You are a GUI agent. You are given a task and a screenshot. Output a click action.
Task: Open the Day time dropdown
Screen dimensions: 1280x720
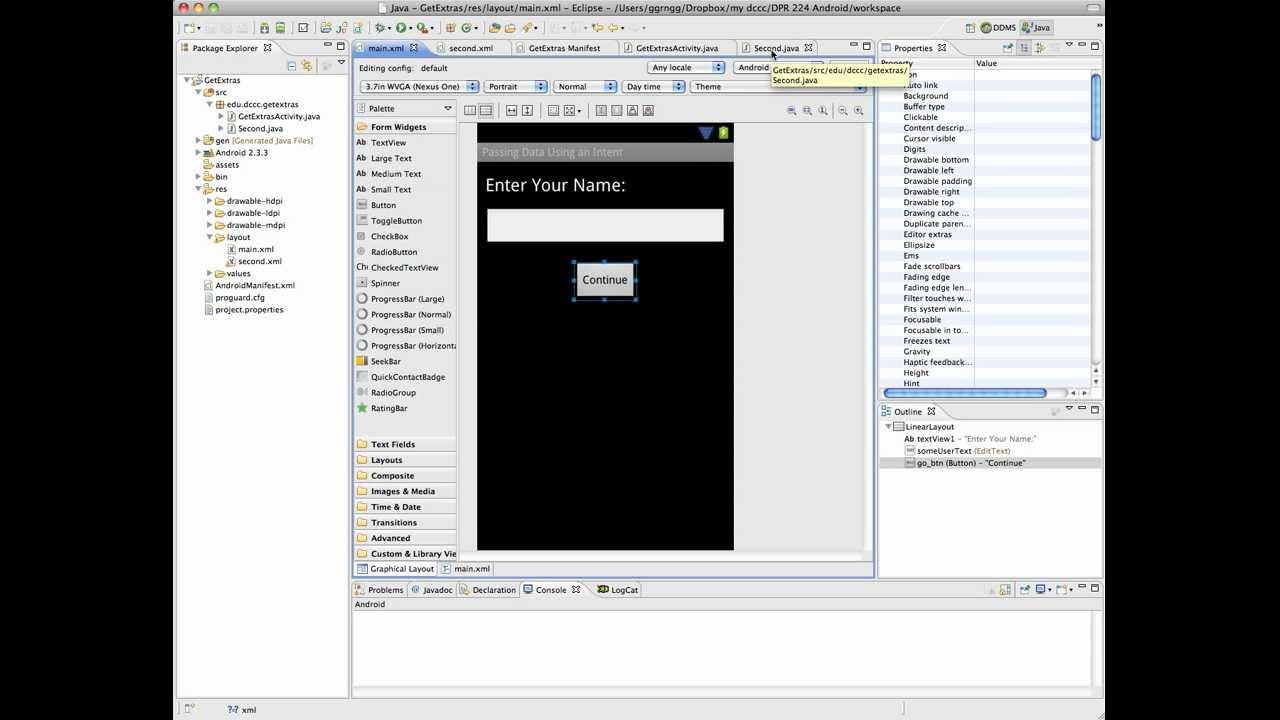coord(653,86)
